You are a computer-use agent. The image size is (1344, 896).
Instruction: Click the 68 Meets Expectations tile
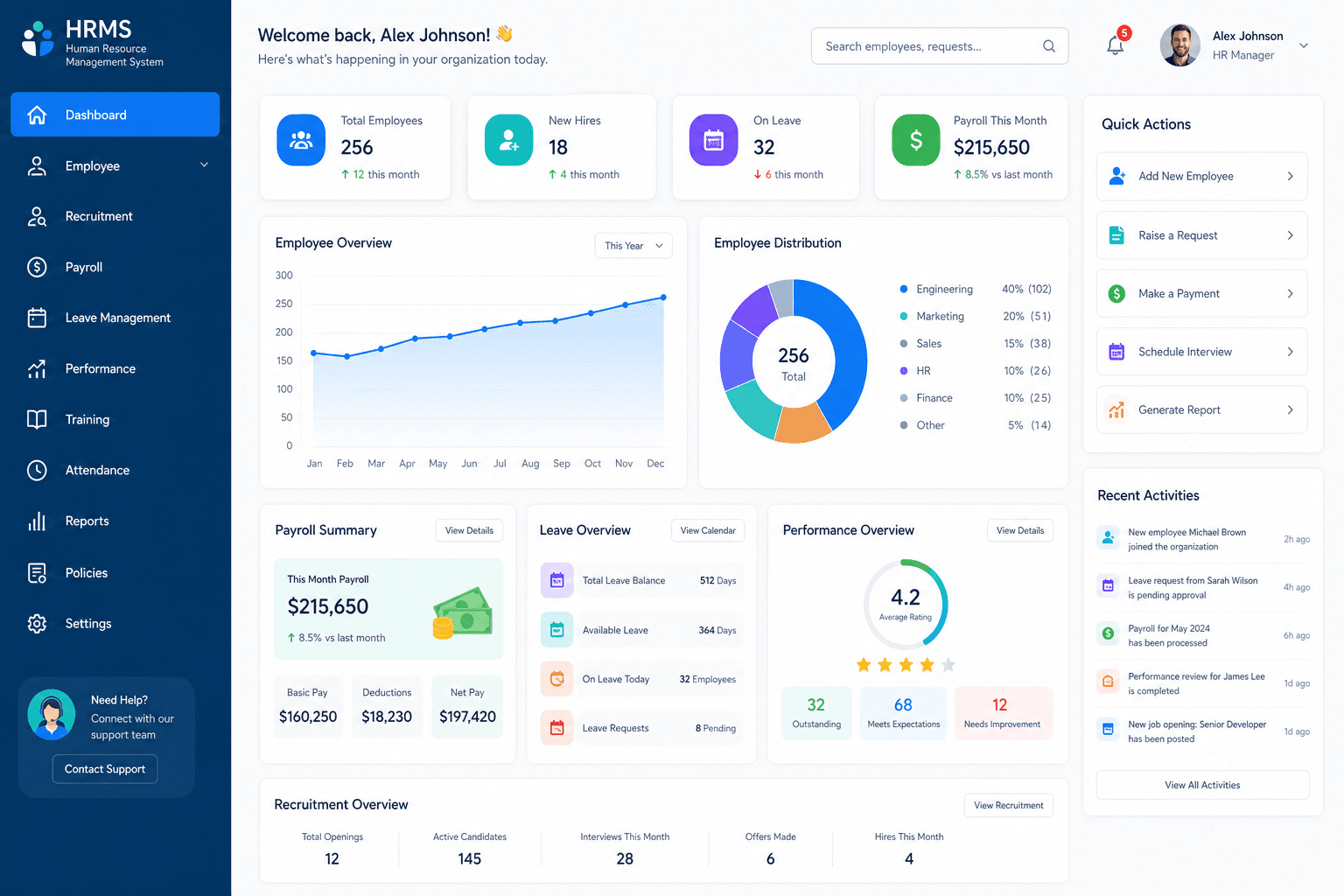[904, 713]
